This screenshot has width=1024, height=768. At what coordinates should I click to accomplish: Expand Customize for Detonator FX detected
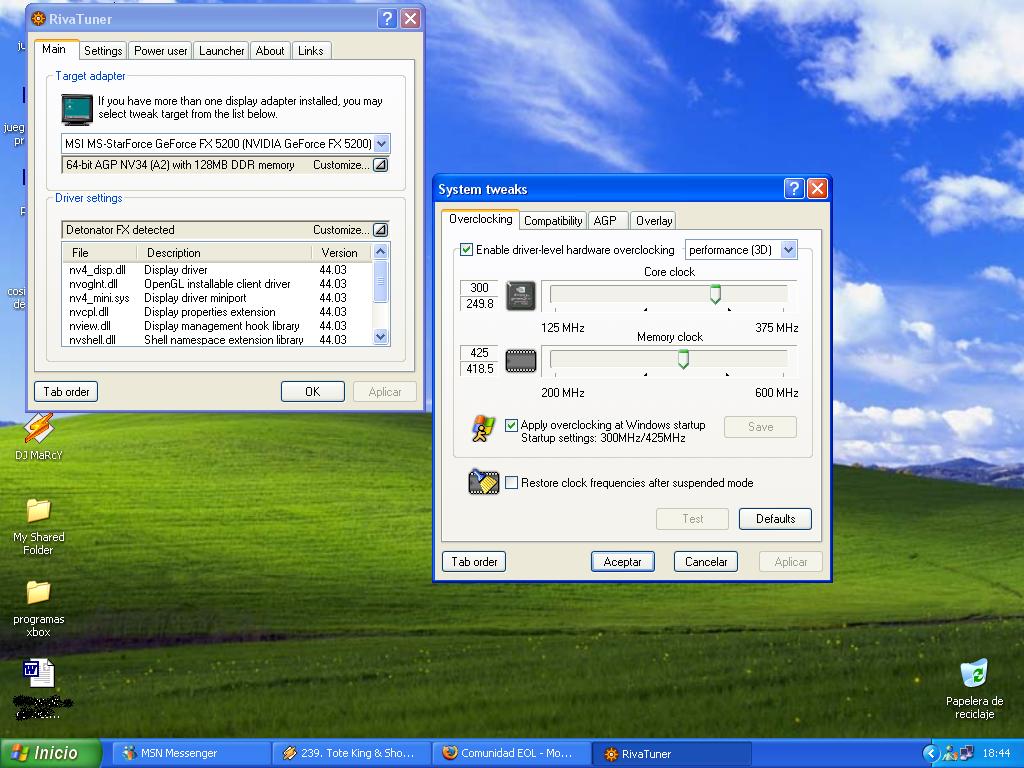[x=380, y=230]
